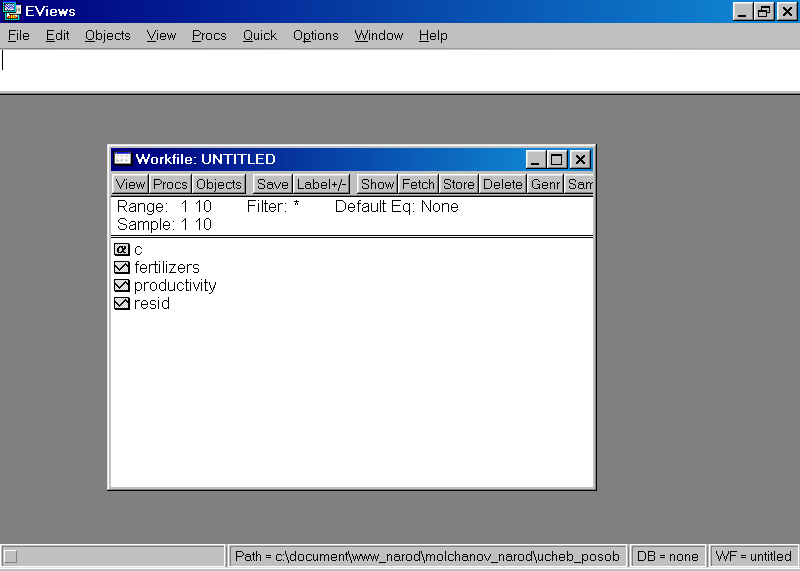Screen dimensions: 800x571
Task: Click the EViews application icon in title bar
Action: pyautogui.click(x=11, y=11)
